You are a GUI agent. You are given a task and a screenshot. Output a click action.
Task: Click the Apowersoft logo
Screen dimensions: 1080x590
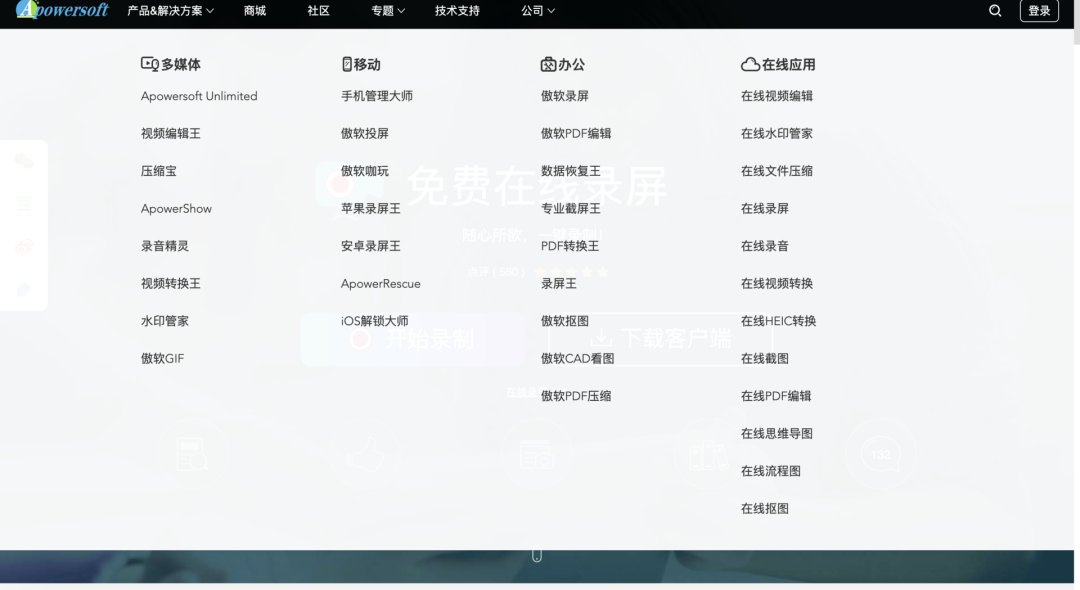coord(62,10)
